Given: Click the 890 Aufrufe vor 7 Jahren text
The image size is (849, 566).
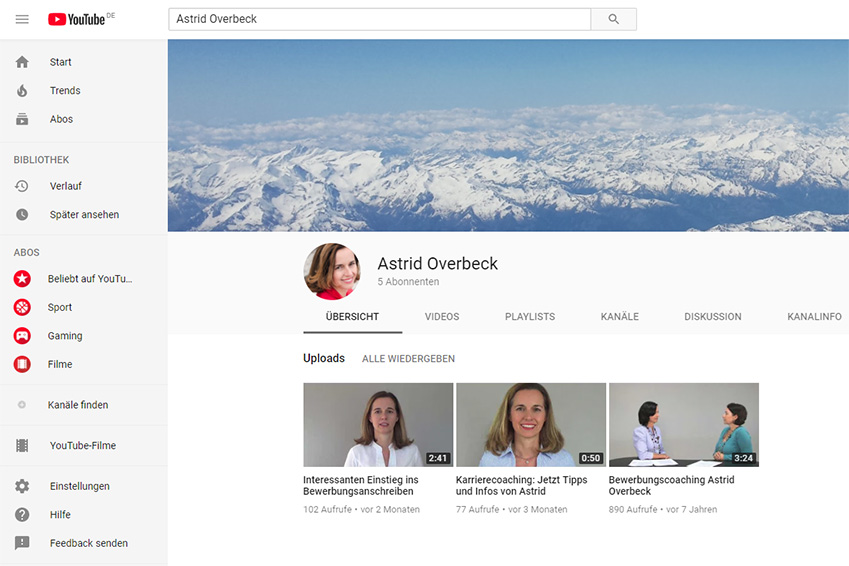Looking at the screenshot, I should [x=663, y=510].
